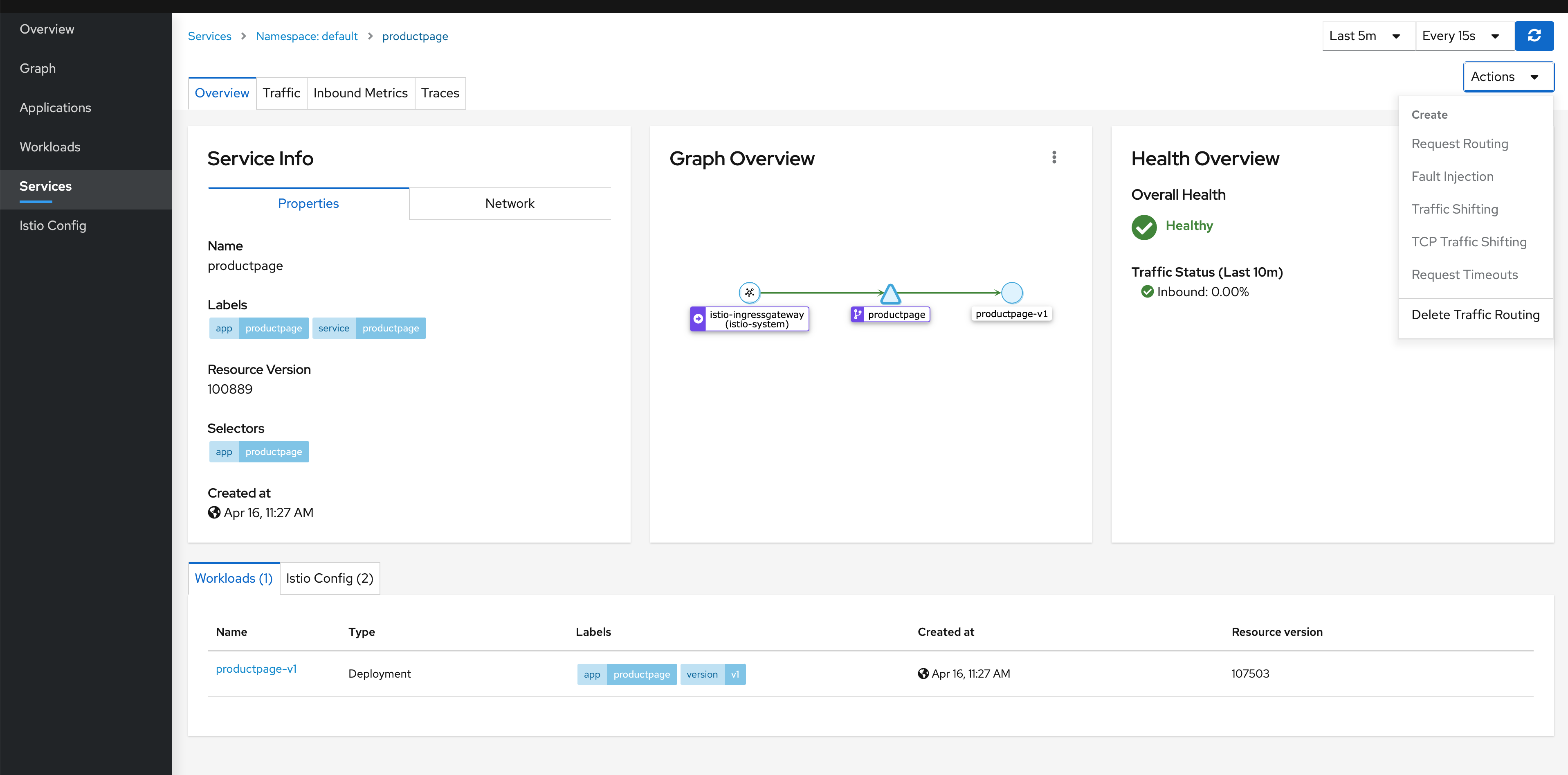Screen dimensions: 1568x775
Task: Open the Network tab in Service Info
Action: [510, 203]
